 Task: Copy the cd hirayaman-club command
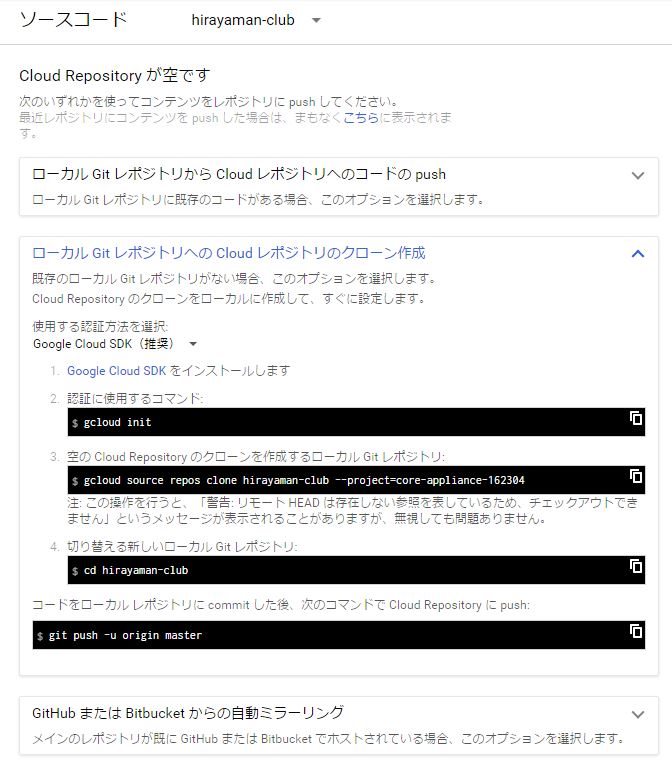point(636,566)
